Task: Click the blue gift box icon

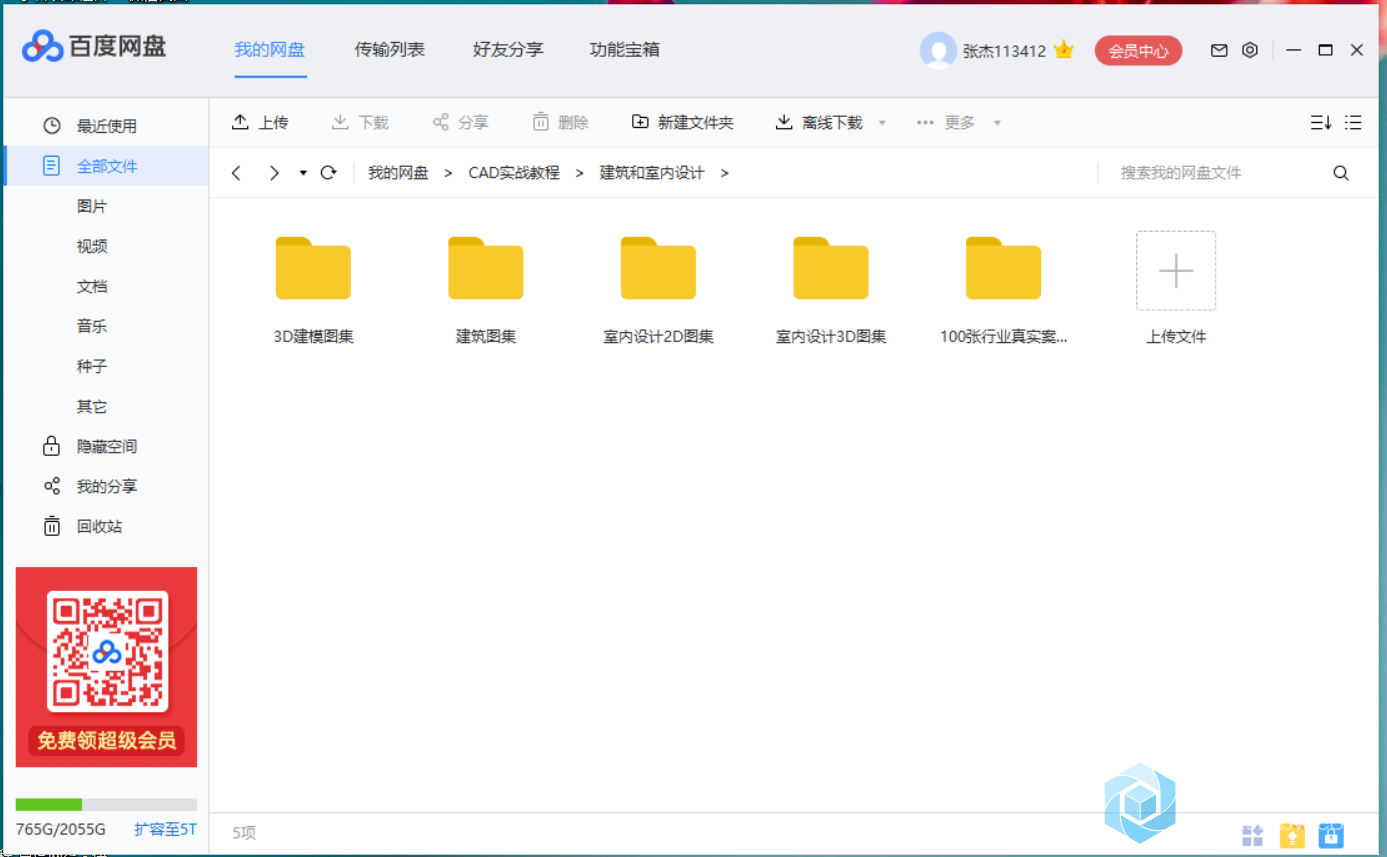Action: (1331, 834)
